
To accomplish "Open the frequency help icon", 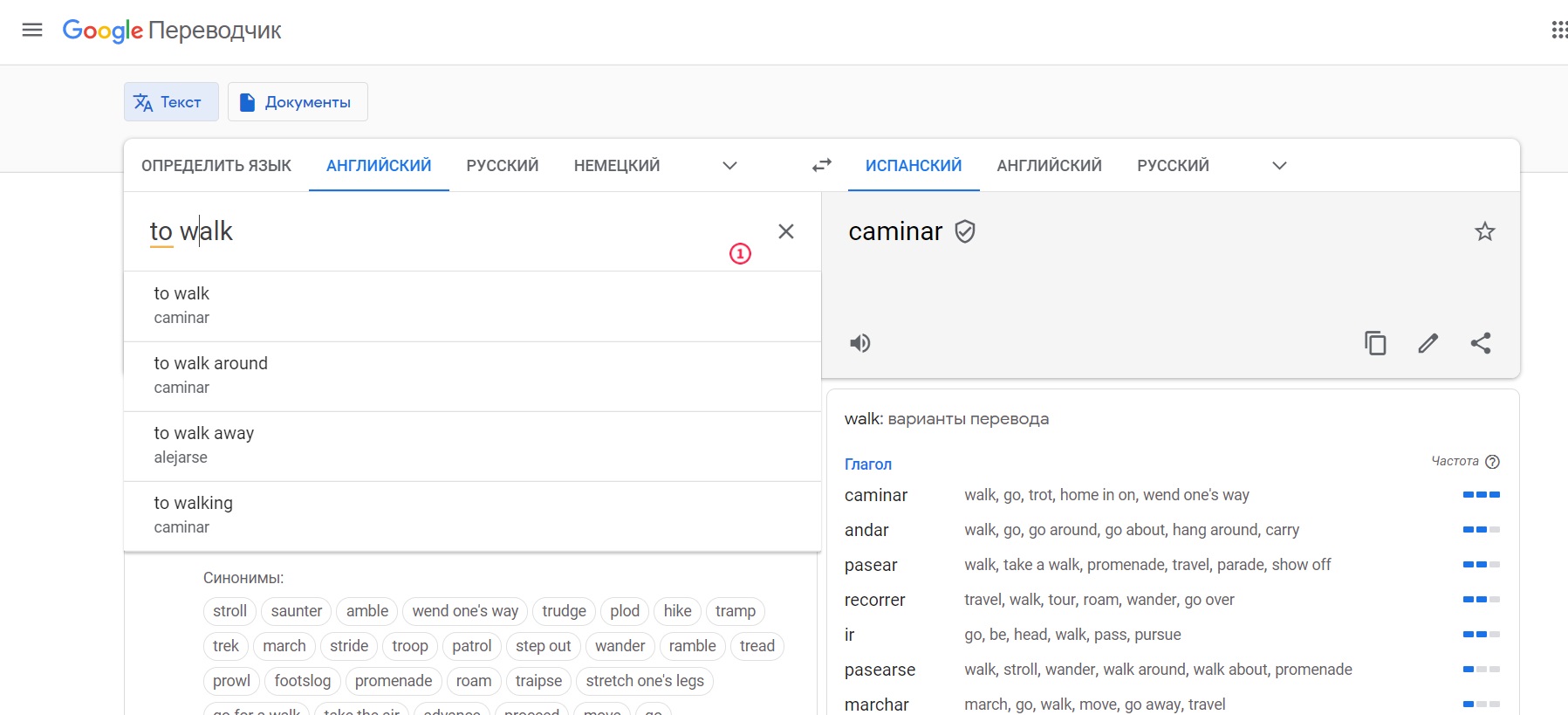I will [x=1492, y=462].
